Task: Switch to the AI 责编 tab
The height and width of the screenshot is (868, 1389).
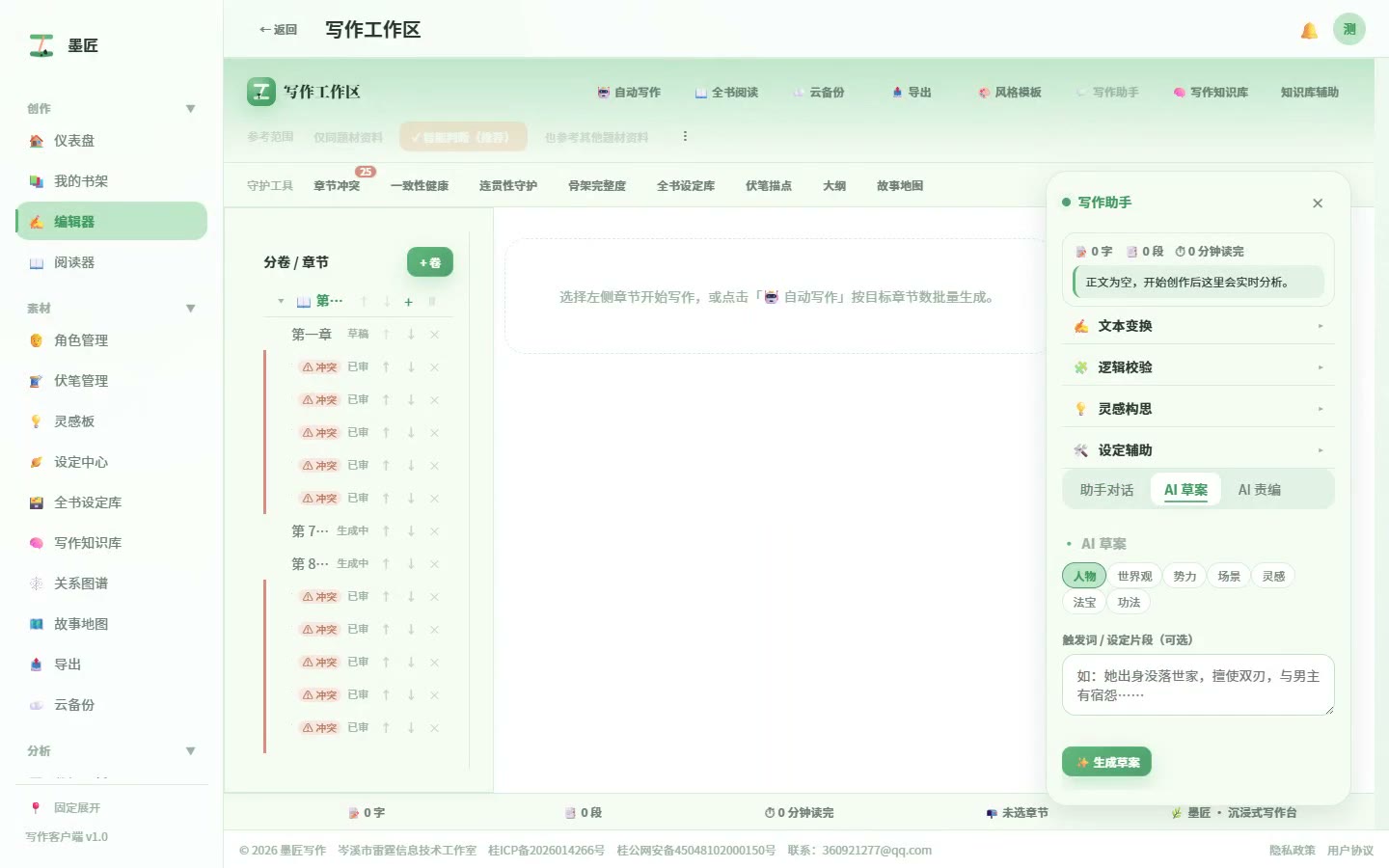Action: pyautogui.click(x=1259, y=490)
